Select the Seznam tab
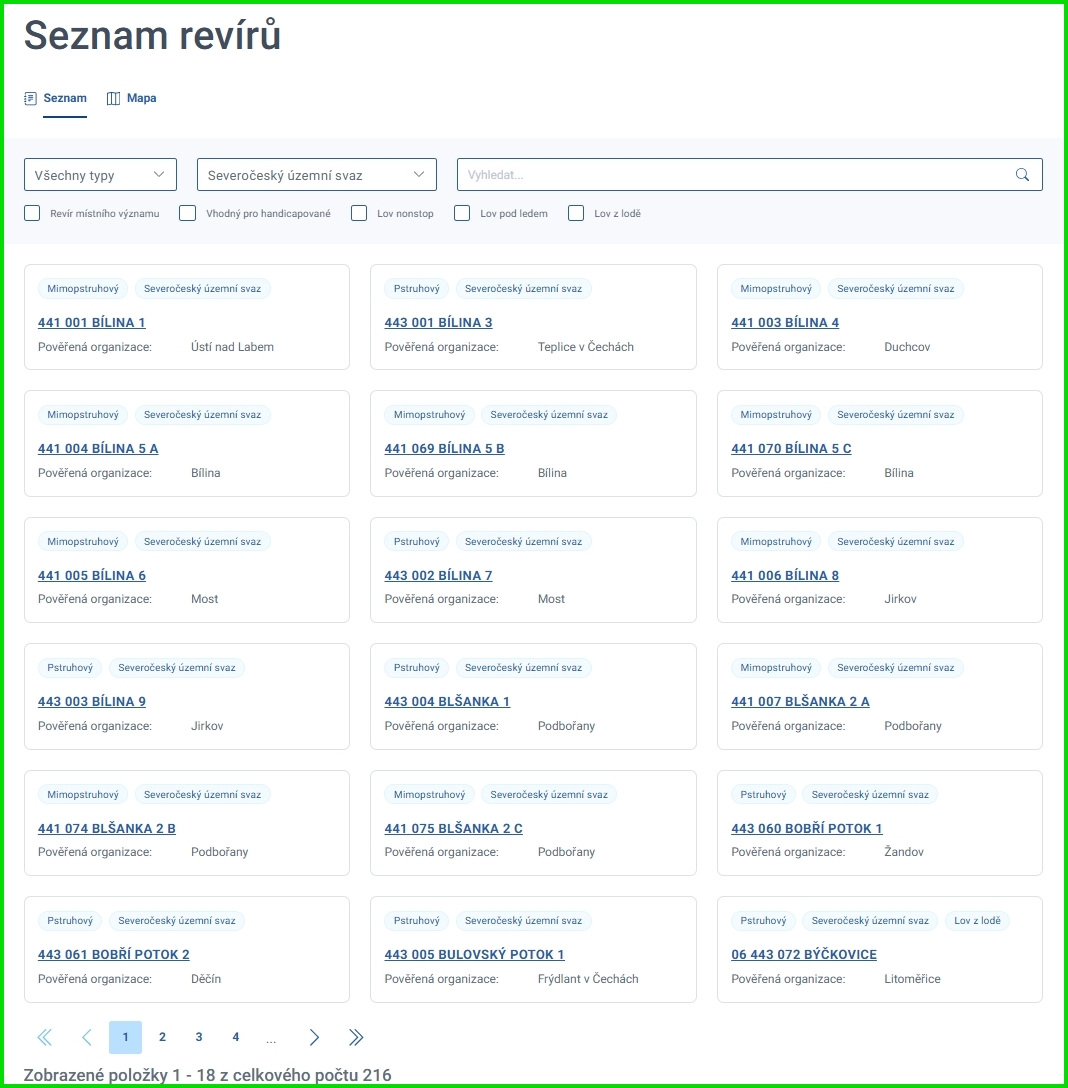The image size is (1068, 1088). (65, 99)
